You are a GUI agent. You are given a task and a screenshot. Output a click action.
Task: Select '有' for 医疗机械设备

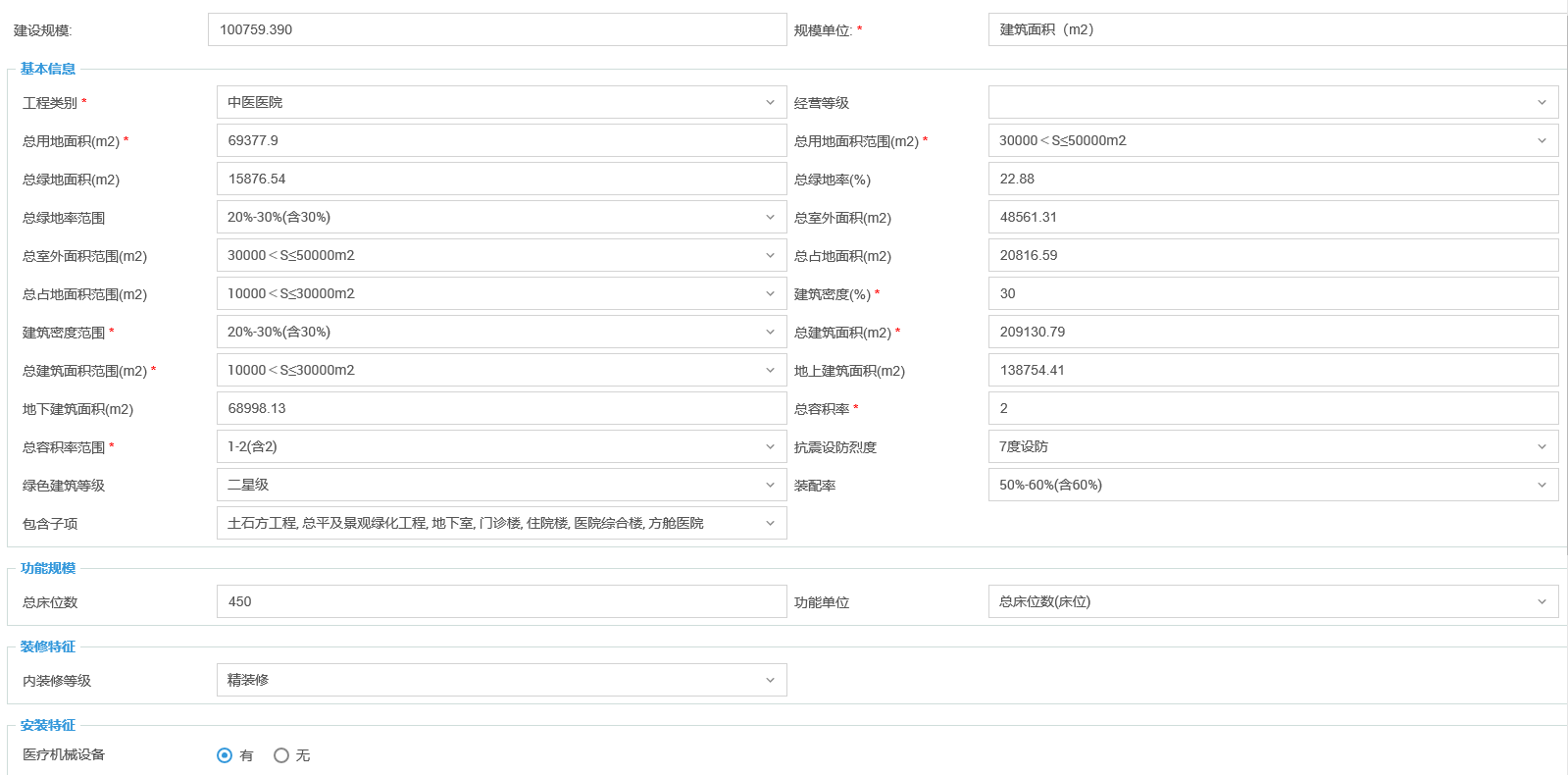225,755
